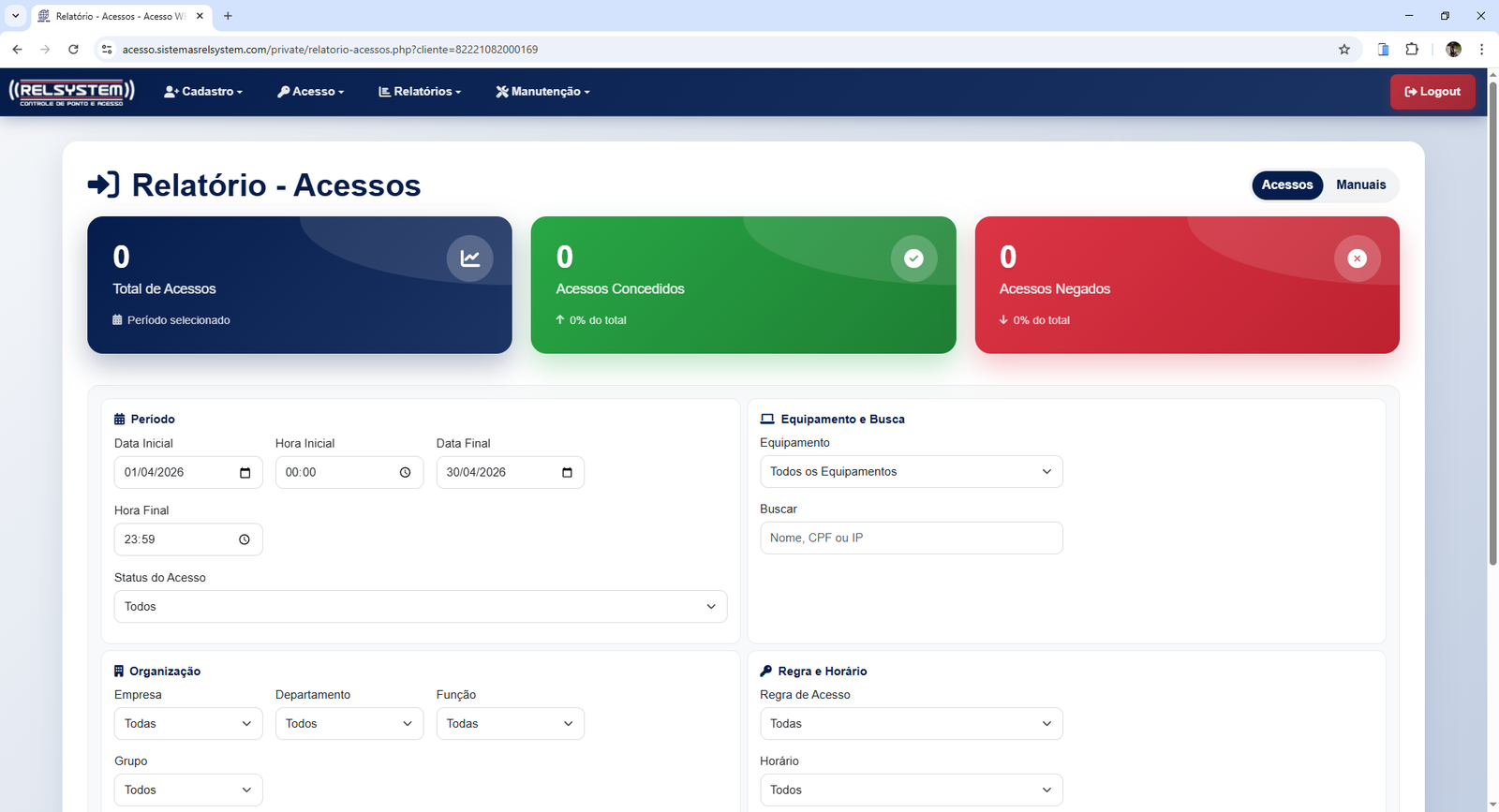Open the Relatórios menu
The height and width of the screenshot is (812, 1499).
[420, 92]
